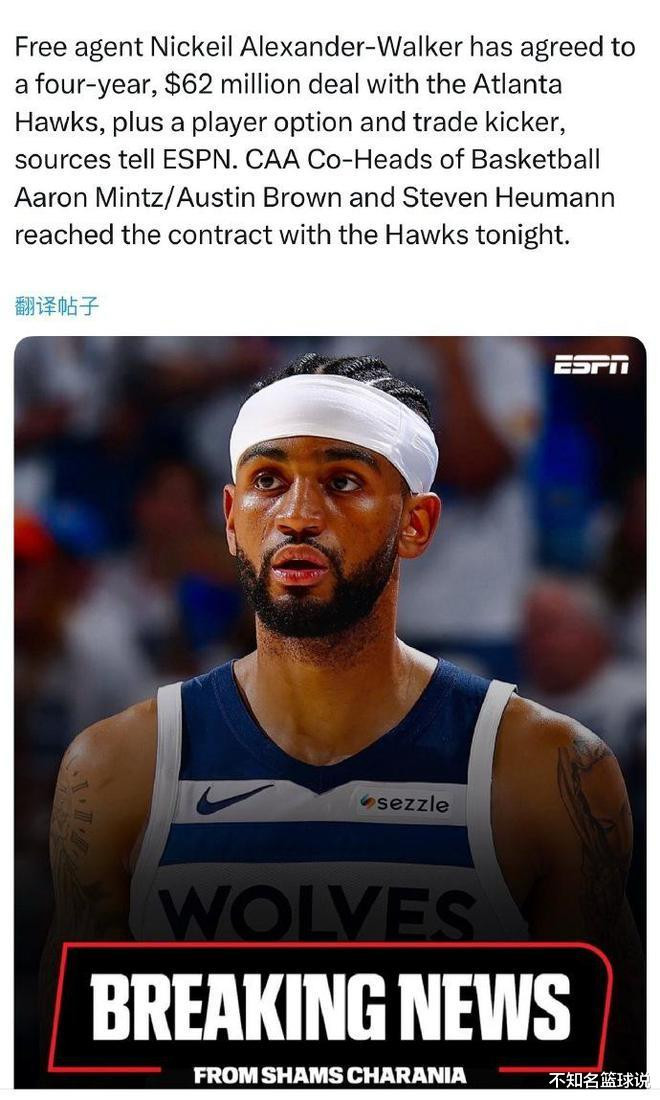This screenshot has width=660, height=1100.
Task: Click the sezzle sponsor patch
Action: (x=404, y=803)
